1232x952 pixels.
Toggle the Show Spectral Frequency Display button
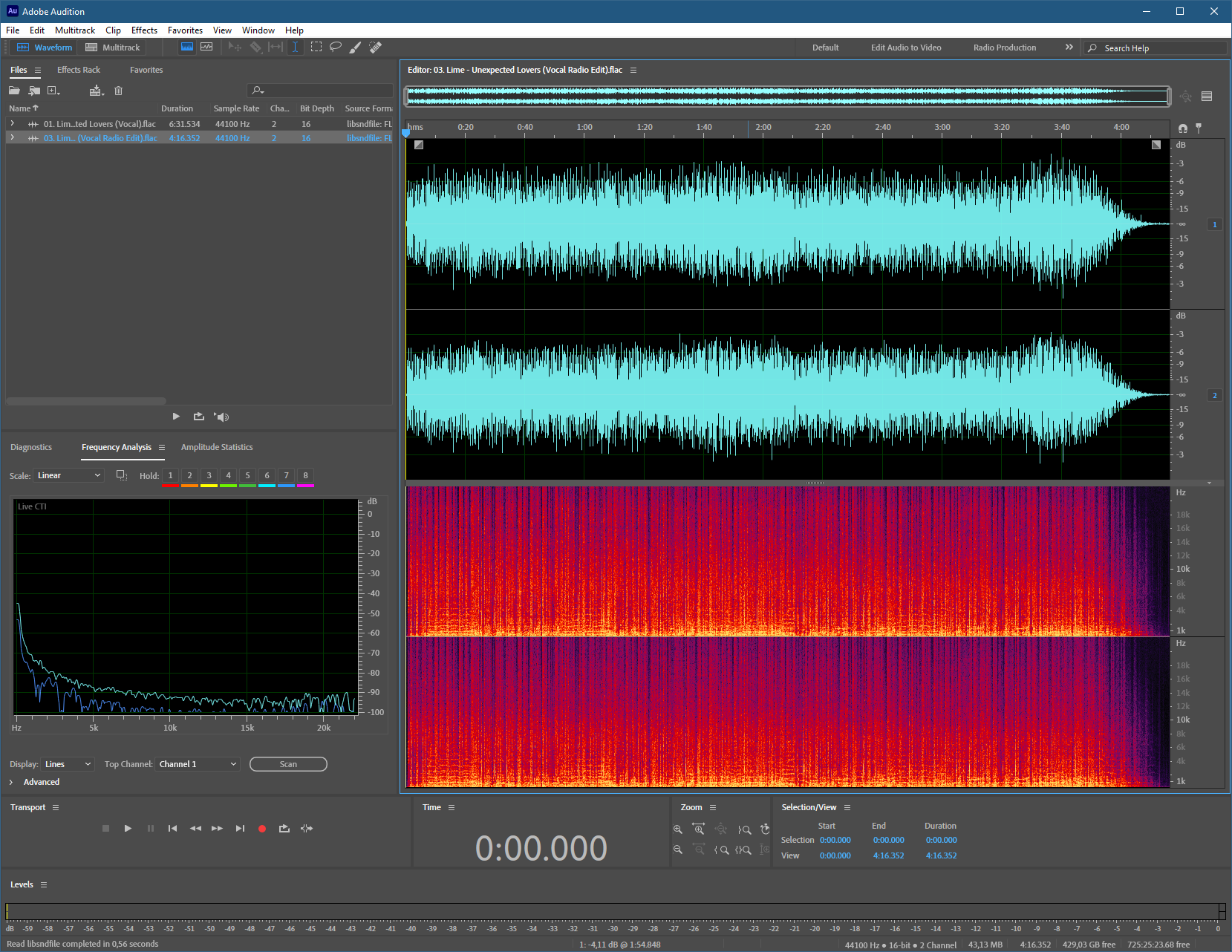(x=187, y=47)
